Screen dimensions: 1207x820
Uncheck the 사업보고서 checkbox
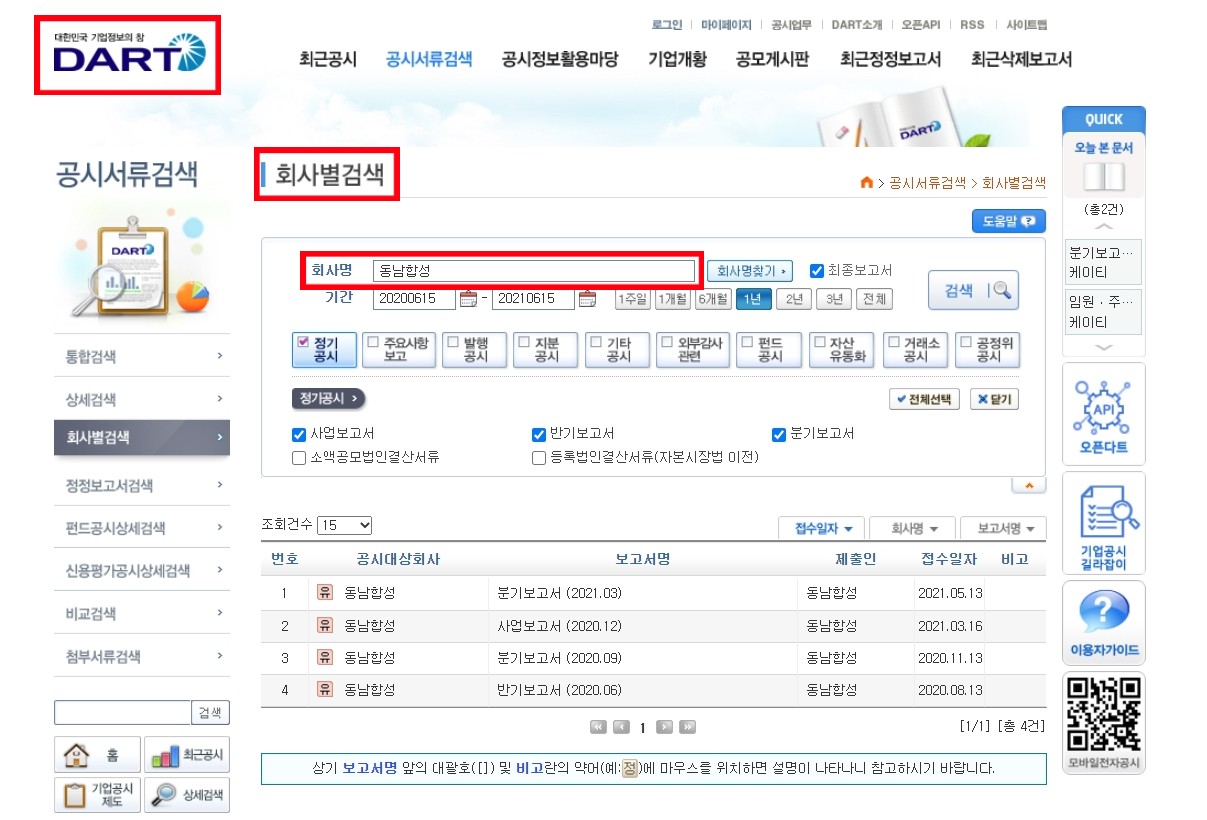click(x=298, y=435)
